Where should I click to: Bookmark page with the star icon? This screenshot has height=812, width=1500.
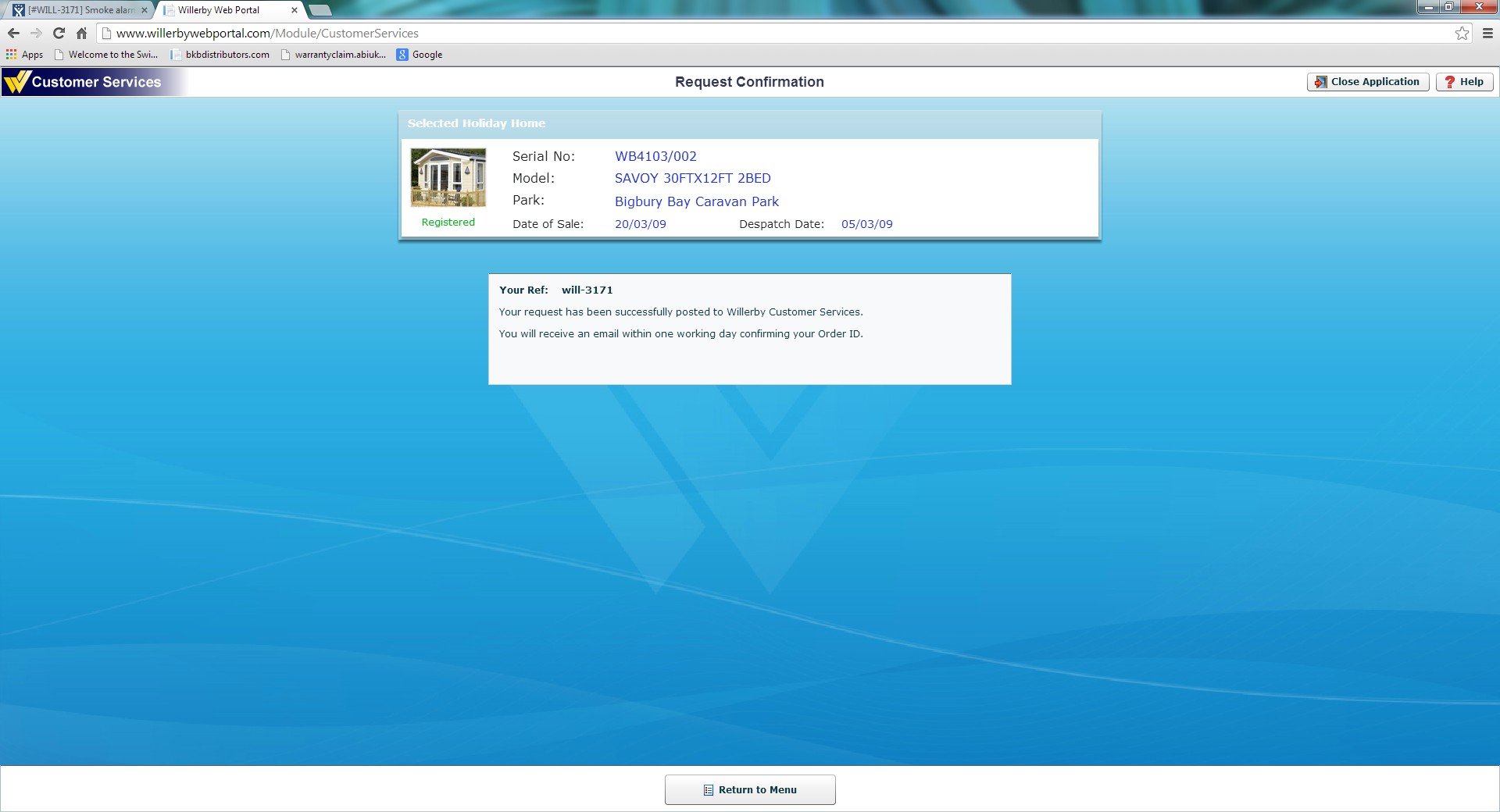click(1462, 34)
